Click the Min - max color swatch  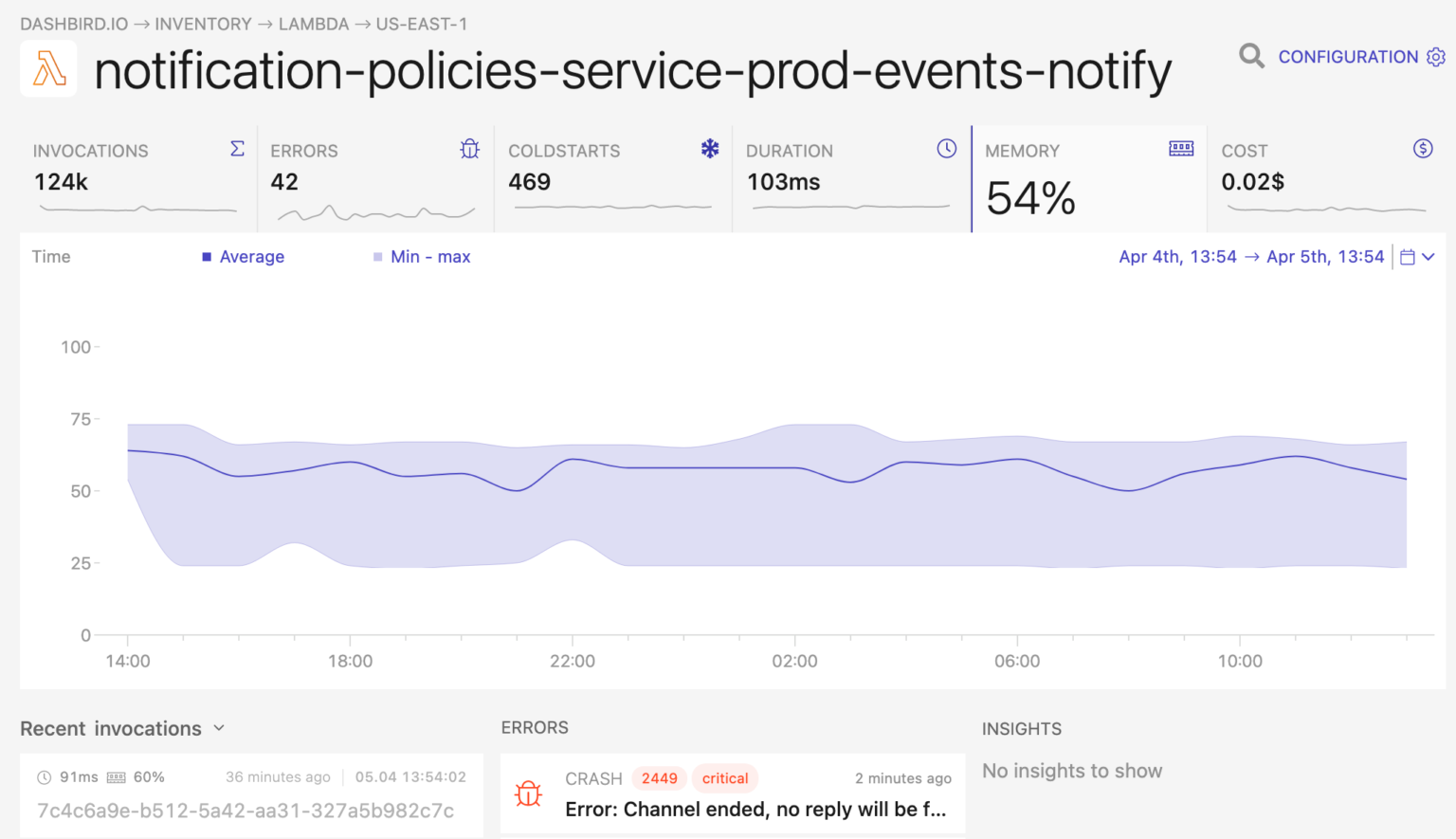[378, 257]
